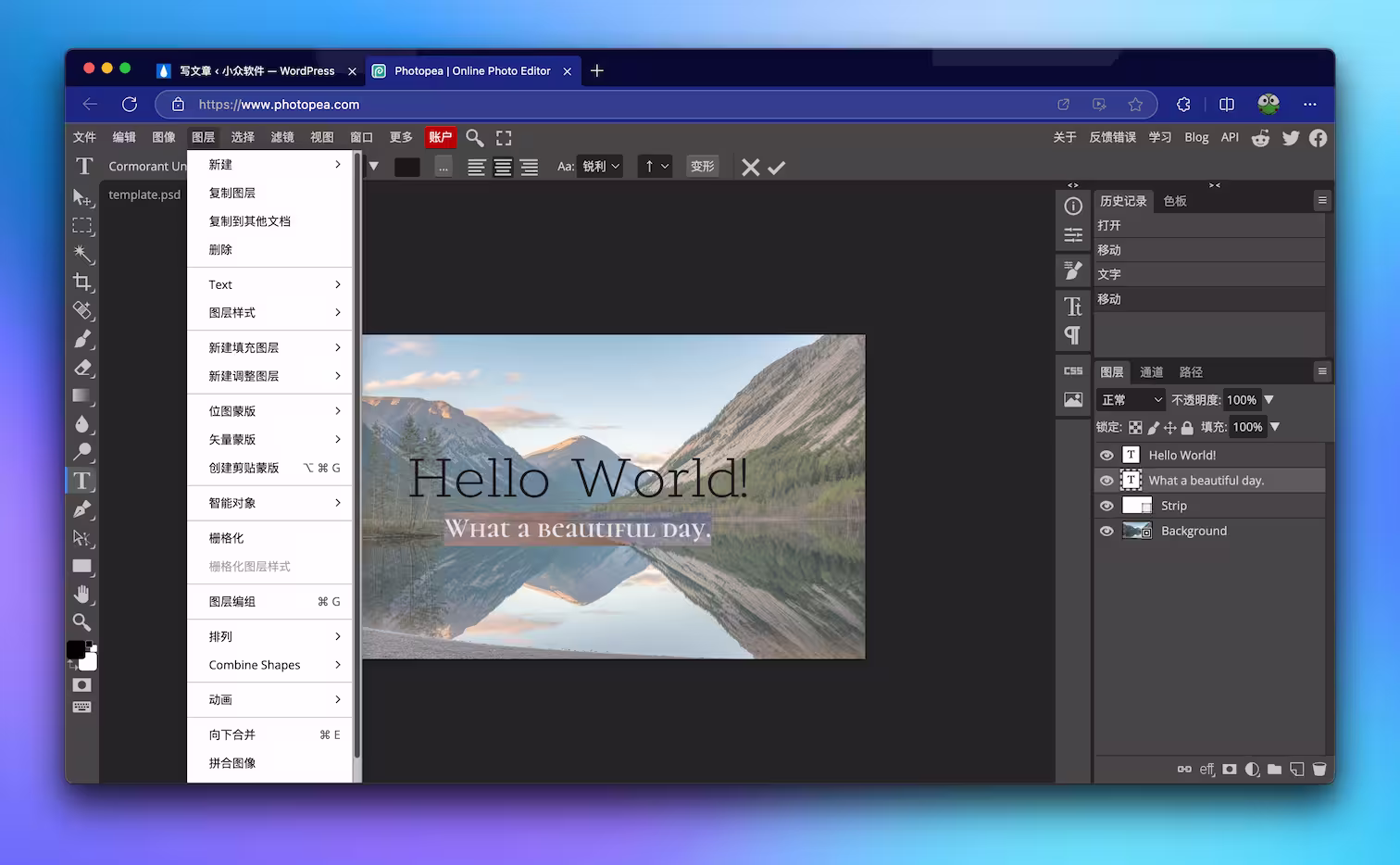Image resolution: width=1400 pixels, height=865 pixels.
Task: Select the Blur drop tool
Action: [82, 424]
